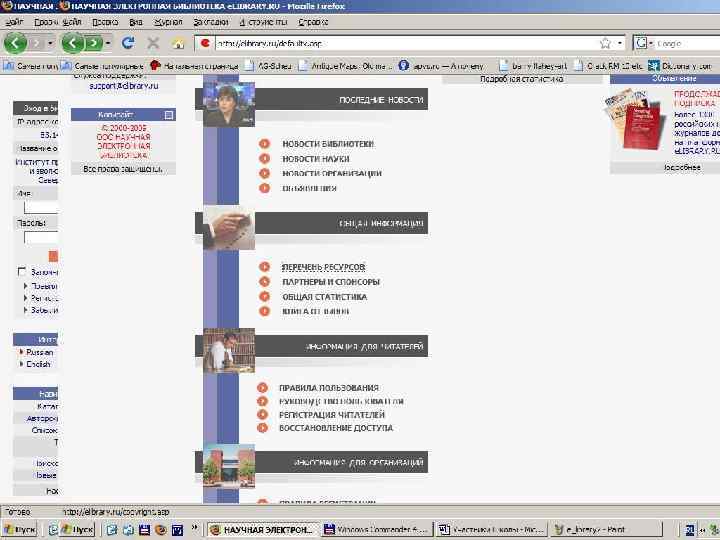Switch to the Windows Commander taskbar button

377,529
